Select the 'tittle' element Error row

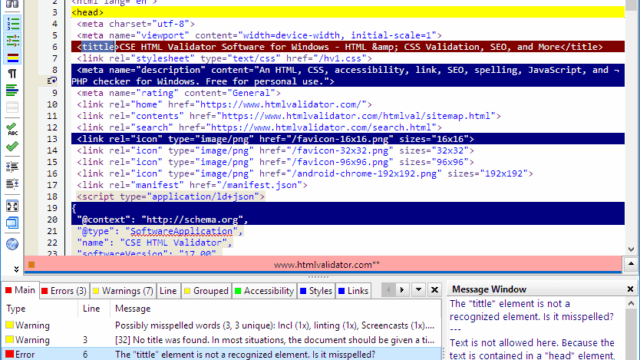222,354
